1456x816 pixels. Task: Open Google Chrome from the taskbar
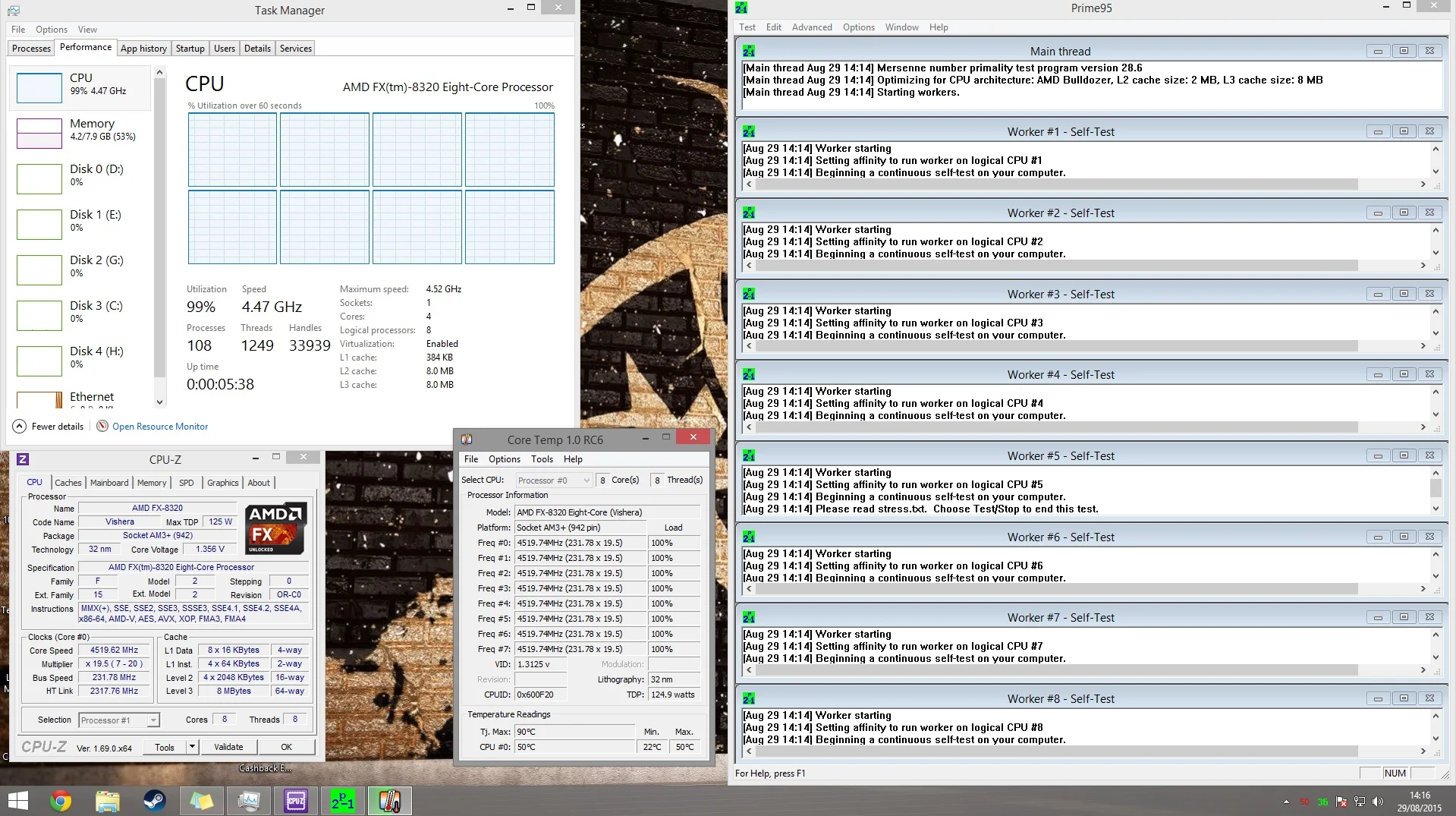coord(61,801)
